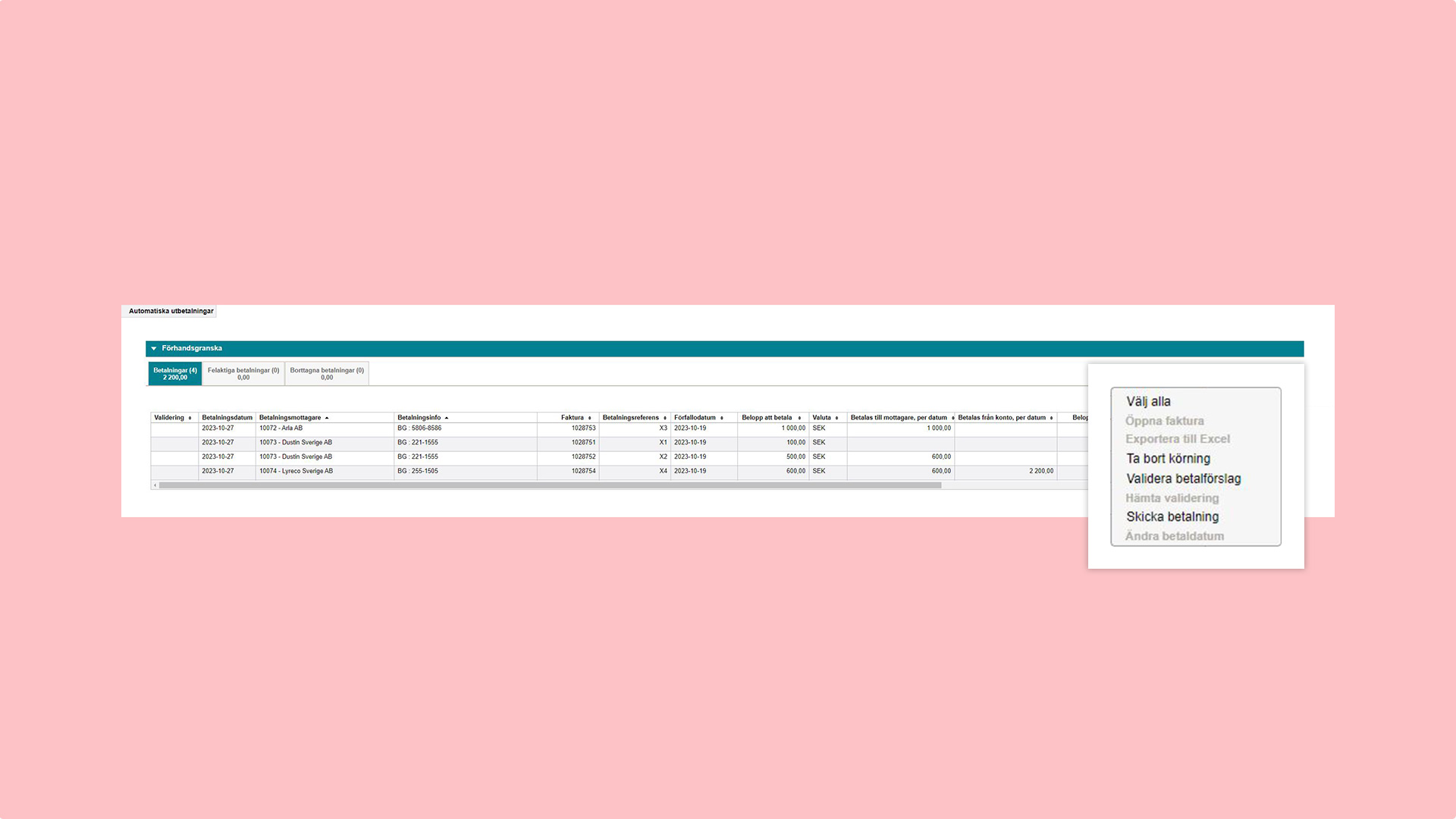Click the SEK cell in Arla row
The image size is (1456, 819).
pyautogui.click(x=827, y=429)
